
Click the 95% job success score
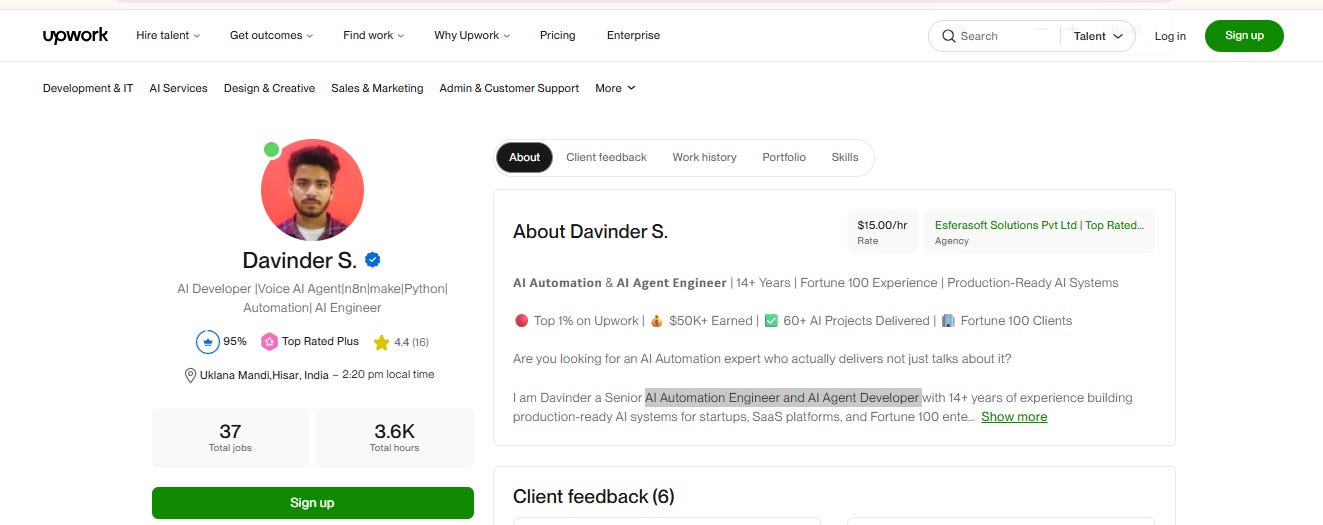tap(235, 342)
